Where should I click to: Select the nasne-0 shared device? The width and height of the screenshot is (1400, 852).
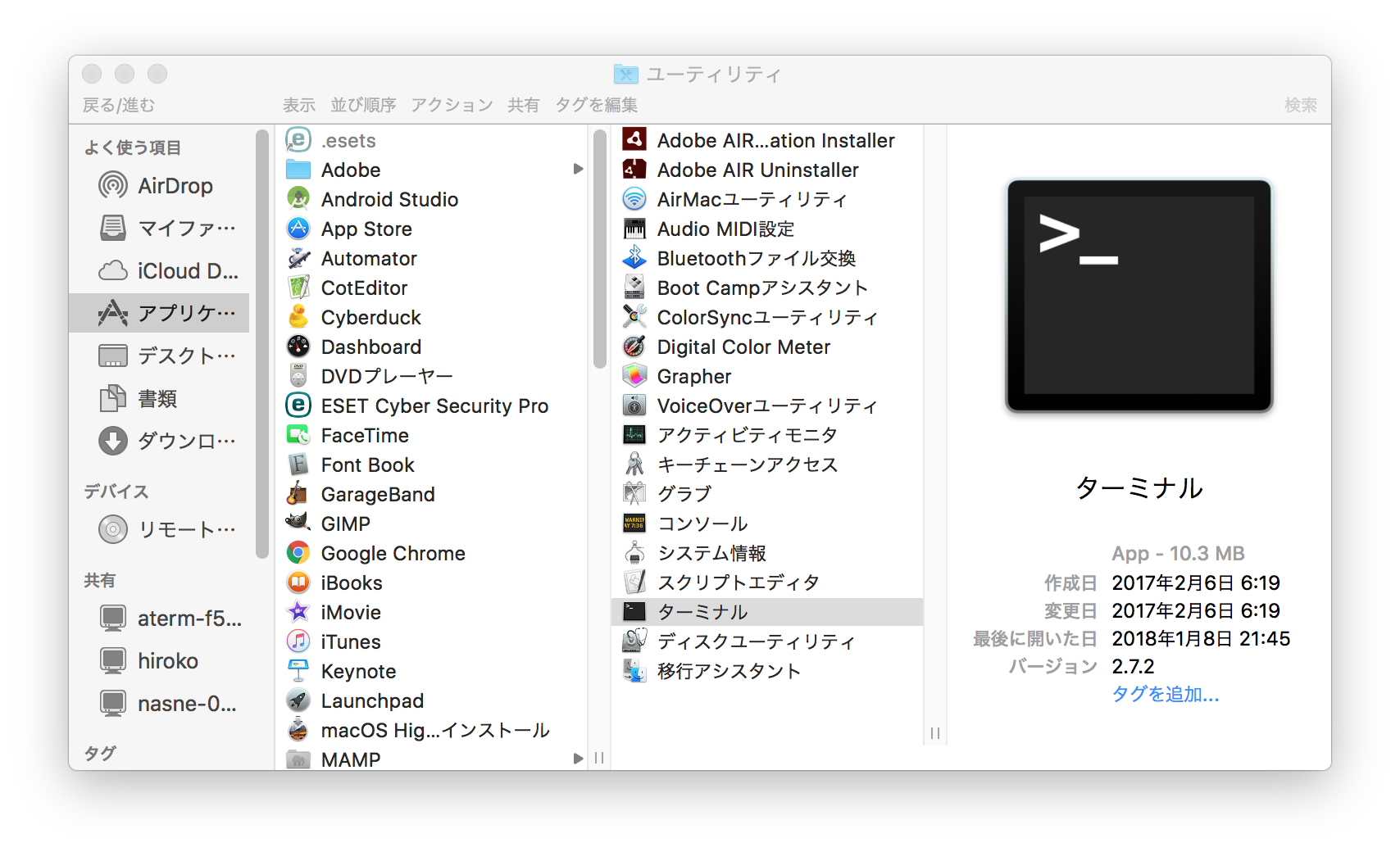click(159, 703)
